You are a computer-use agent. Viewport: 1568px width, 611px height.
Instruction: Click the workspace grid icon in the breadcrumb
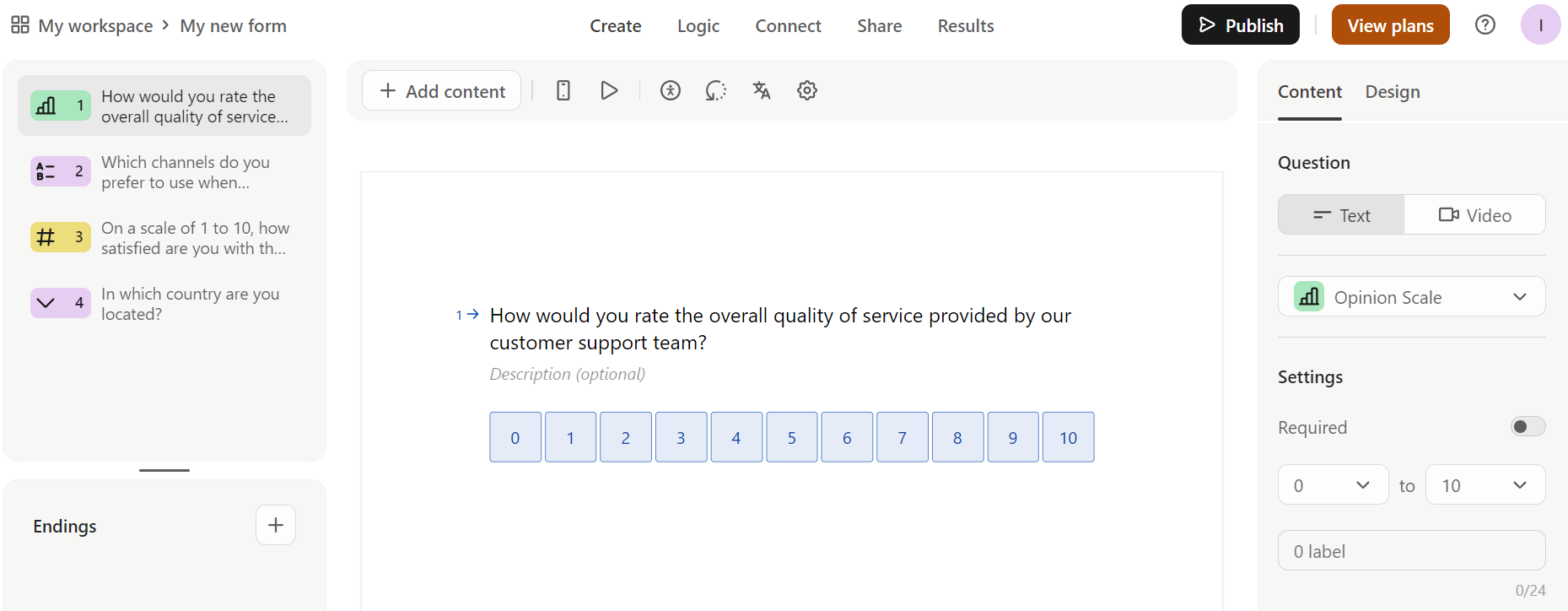pyautogui.click(x=20, y=24)
